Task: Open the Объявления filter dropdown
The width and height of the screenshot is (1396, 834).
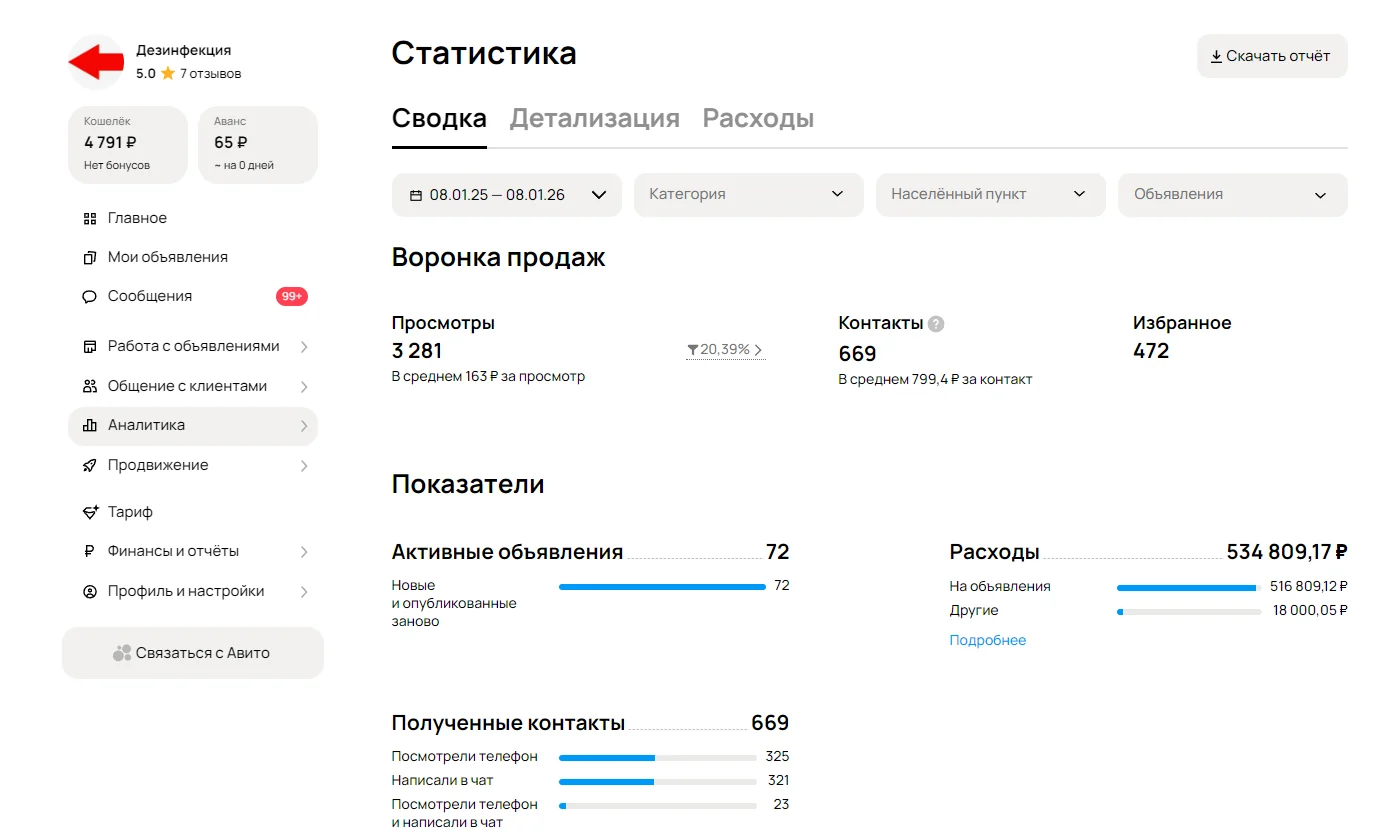Action: click(x=1233, y=195)
